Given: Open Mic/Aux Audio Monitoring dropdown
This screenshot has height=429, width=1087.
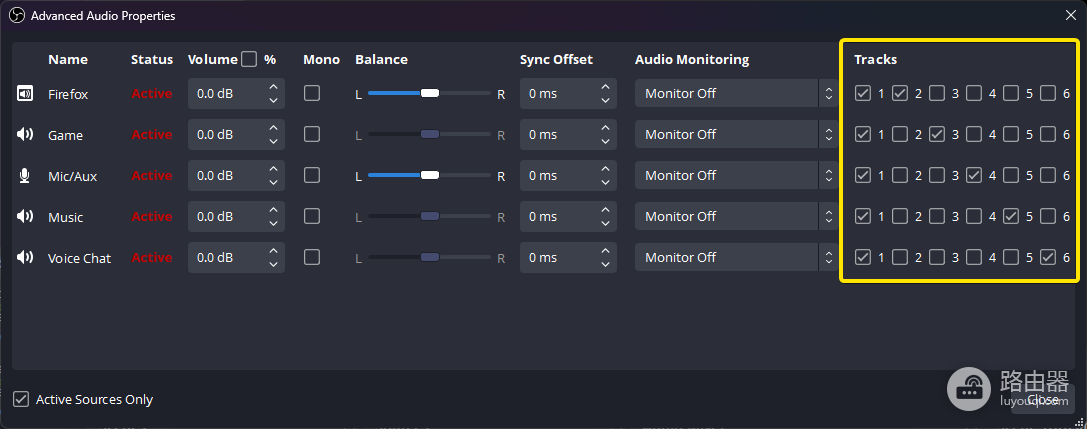Looking at the screenshot, I should pyautogui.click(x=735, y=175).
